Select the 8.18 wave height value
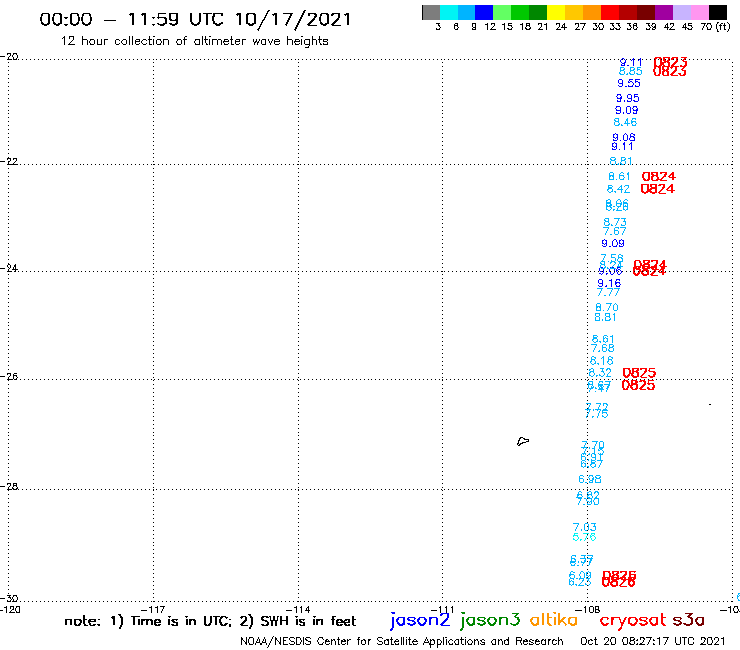 pos(602,361)
